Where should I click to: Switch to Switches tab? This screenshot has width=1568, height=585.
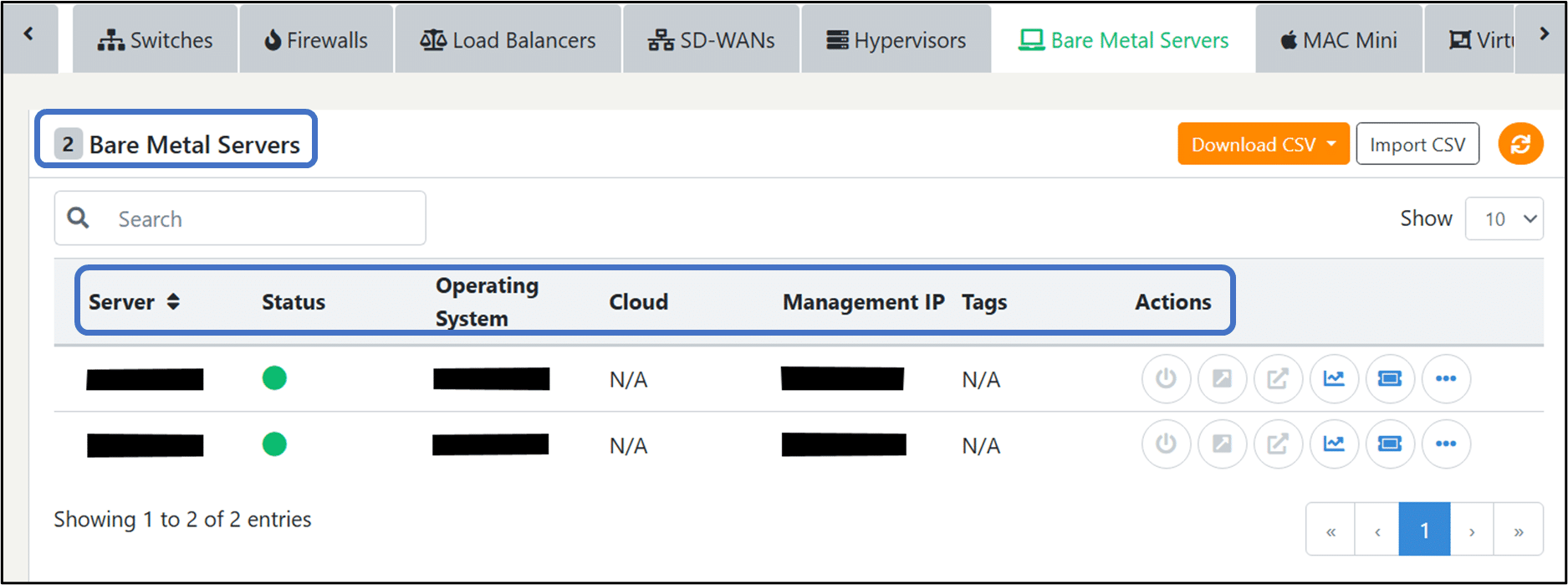(156, 40)
